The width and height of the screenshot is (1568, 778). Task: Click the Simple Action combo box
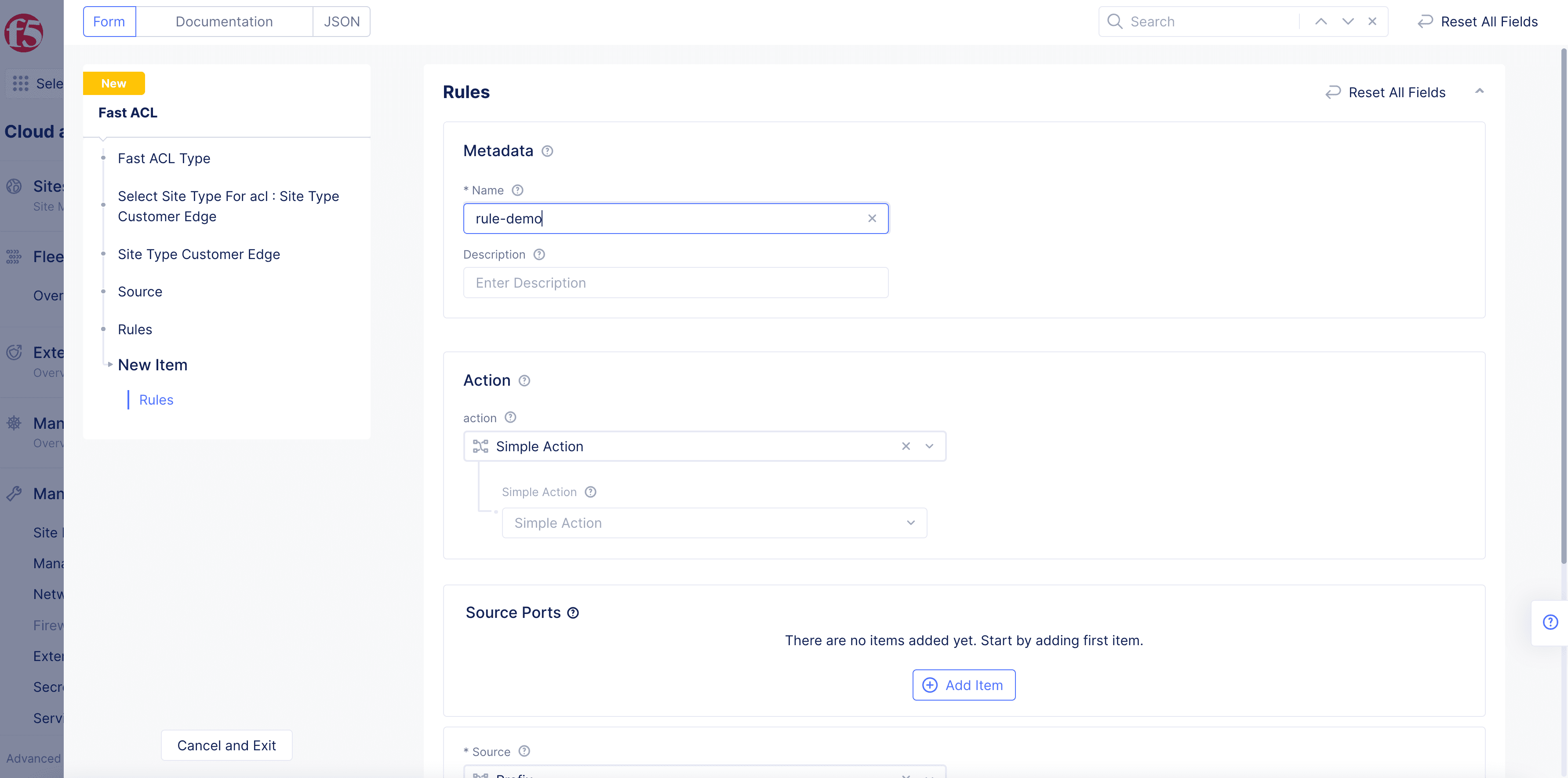[x=704, y=446]
